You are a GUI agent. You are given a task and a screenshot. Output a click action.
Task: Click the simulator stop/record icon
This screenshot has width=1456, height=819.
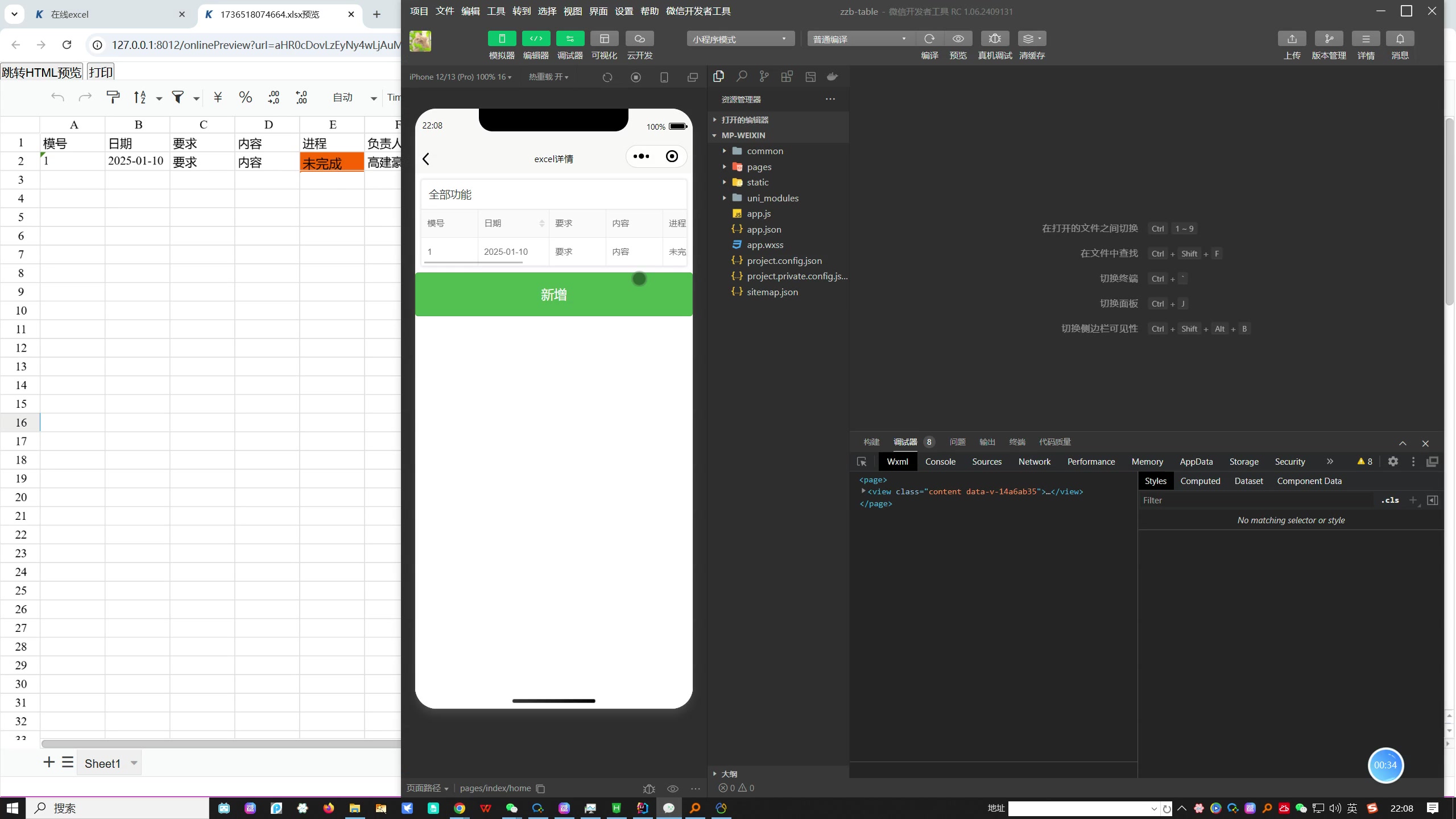pos(636,77)
